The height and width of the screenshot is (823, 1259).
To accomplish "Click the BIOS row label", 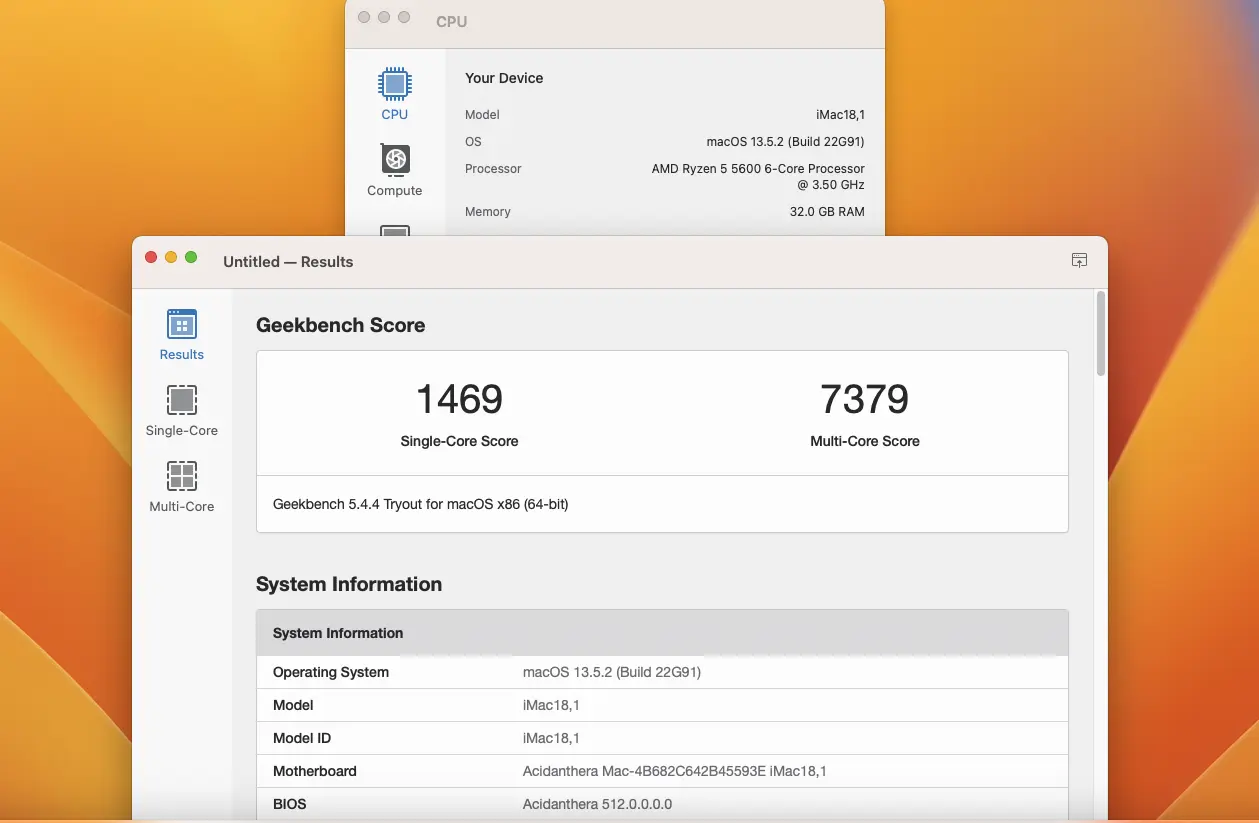I will [290, 804].
